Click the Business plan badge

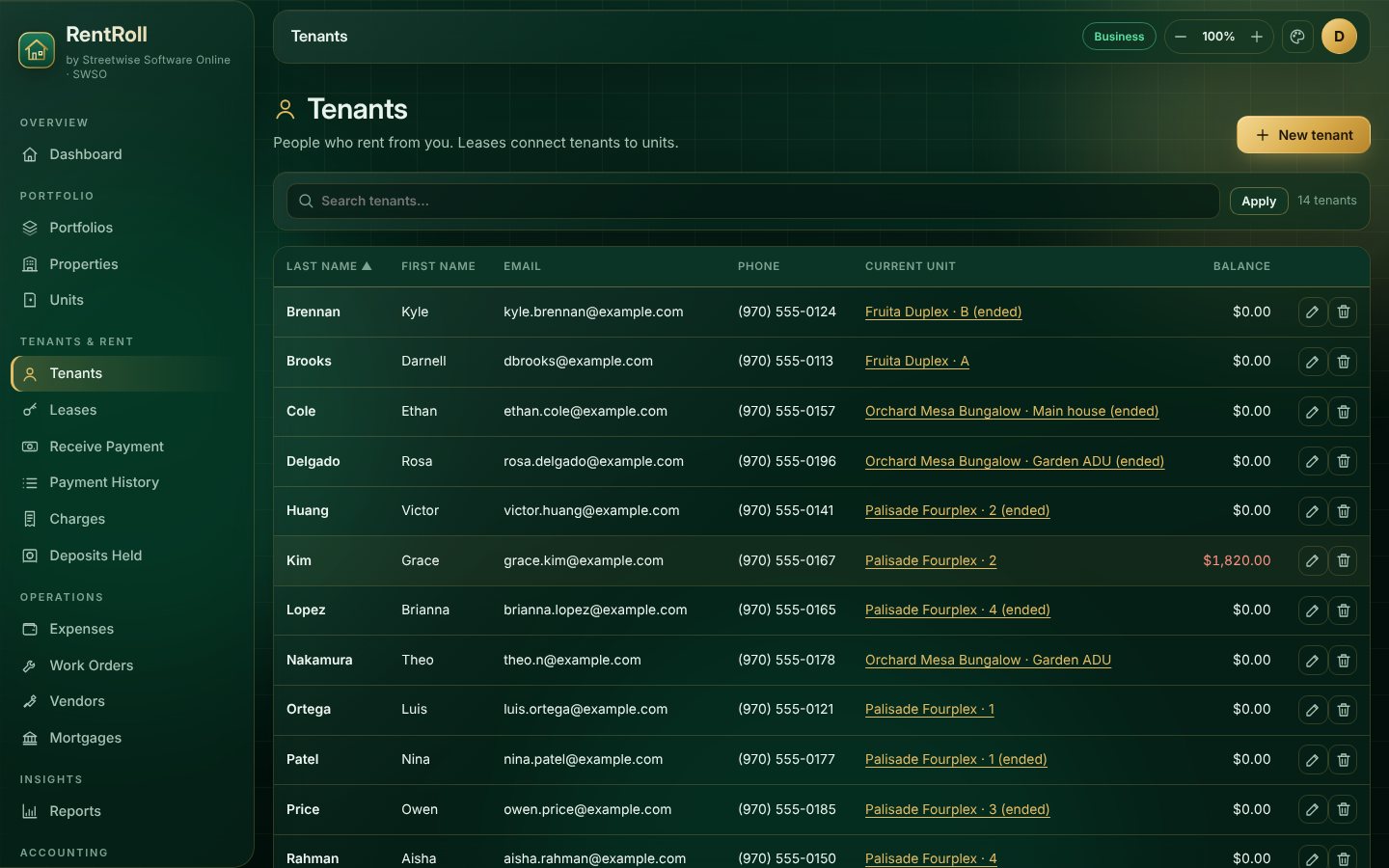pyautogui.click(x=1119, y=37)
